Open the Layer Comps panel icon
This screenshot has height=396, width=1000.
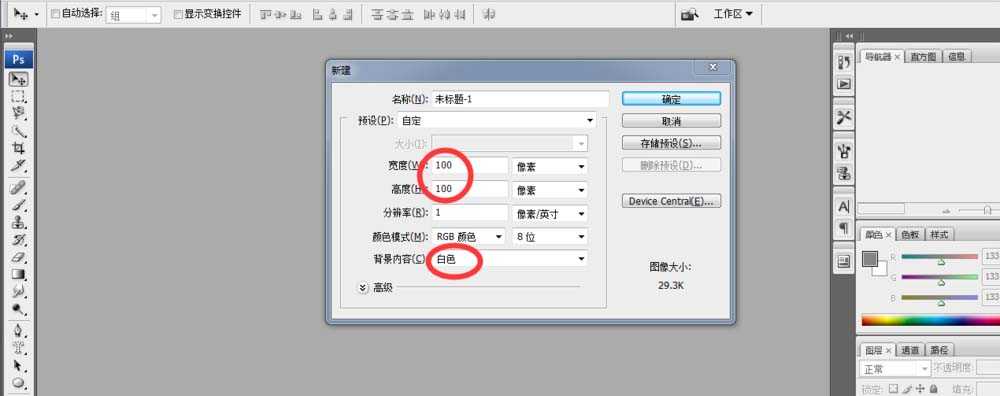point(844,261)
